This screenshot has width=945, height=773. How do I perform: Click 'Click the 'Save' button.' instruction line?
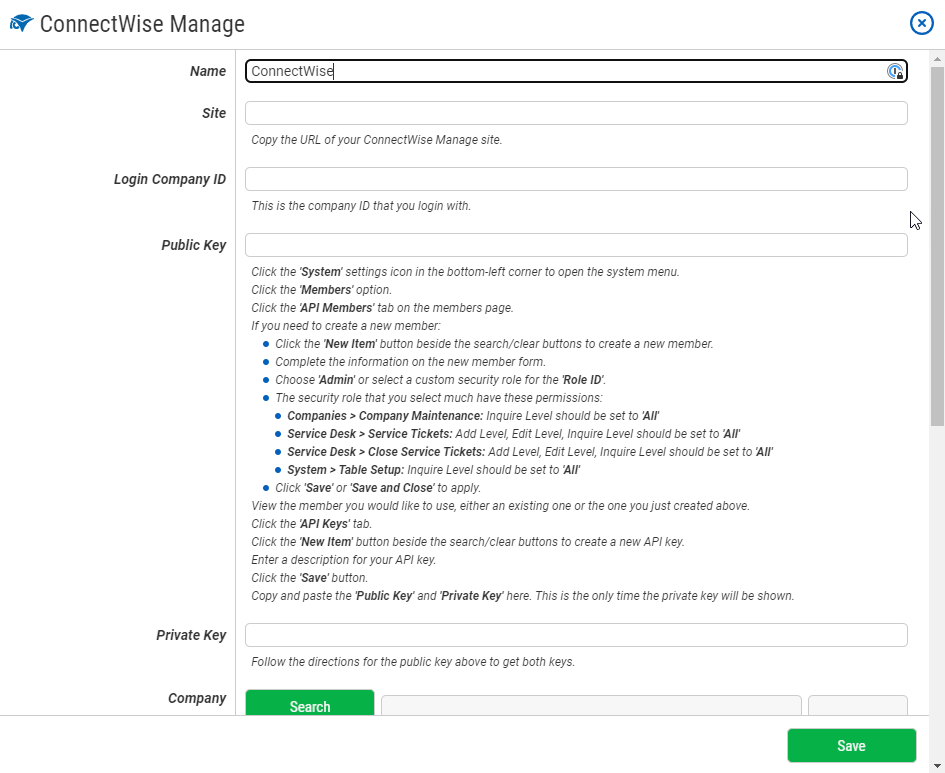coord(309,578)
